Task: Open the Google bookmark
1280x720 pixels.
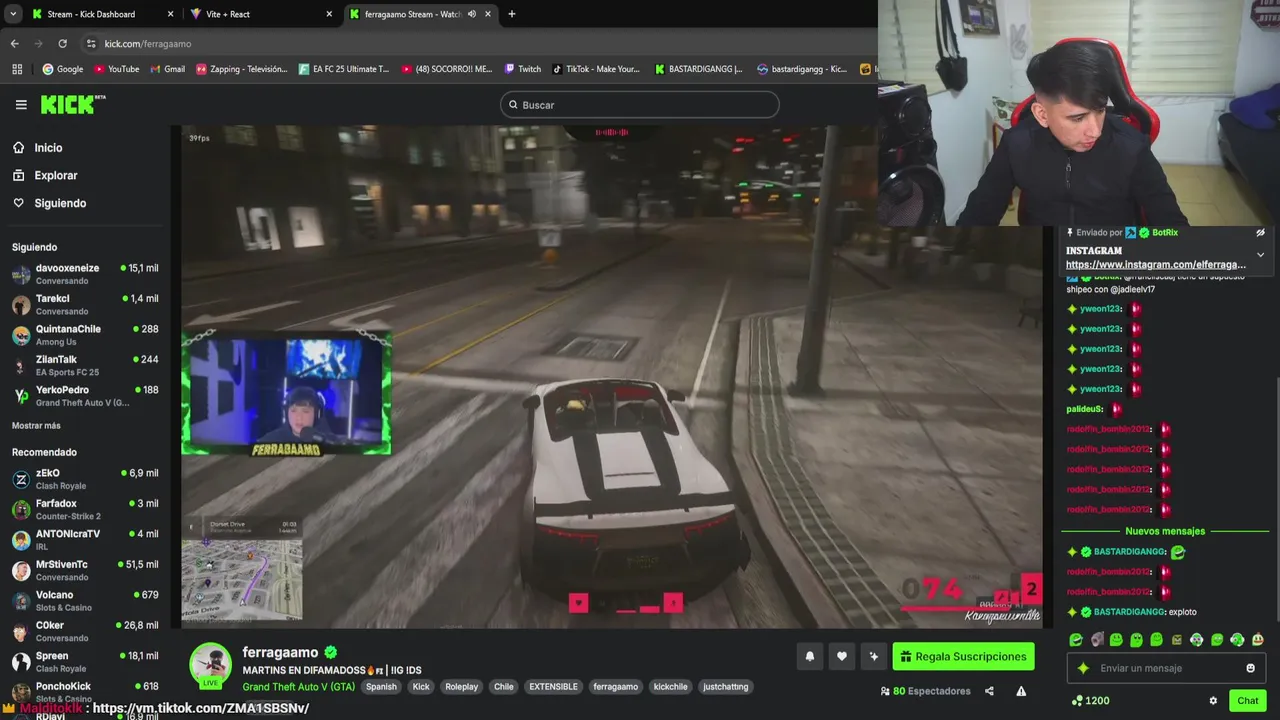Action: 62,69
